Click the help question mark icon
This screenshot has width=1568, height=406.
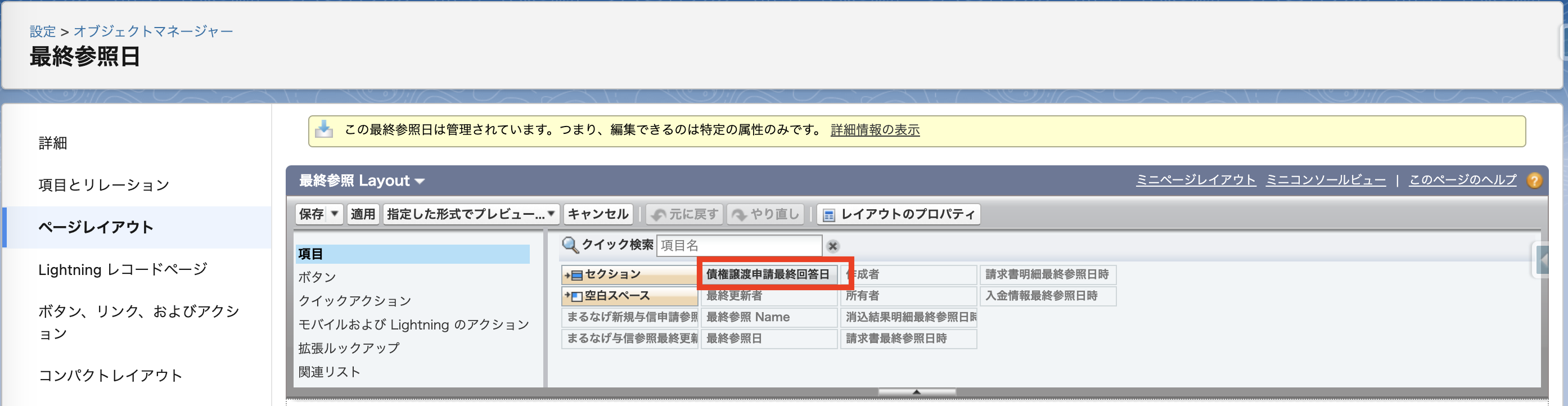1534,181
